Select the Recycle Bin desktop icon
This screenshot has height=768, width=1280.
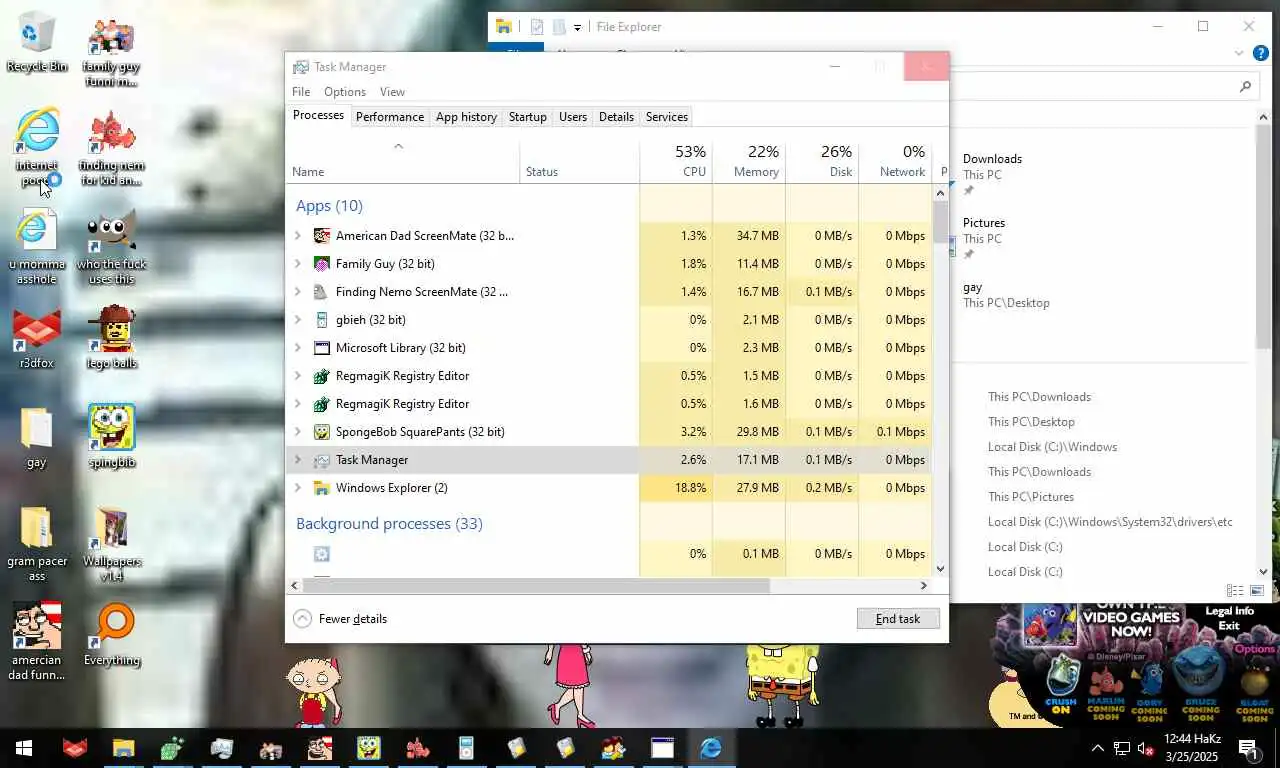tap(37, 42)
